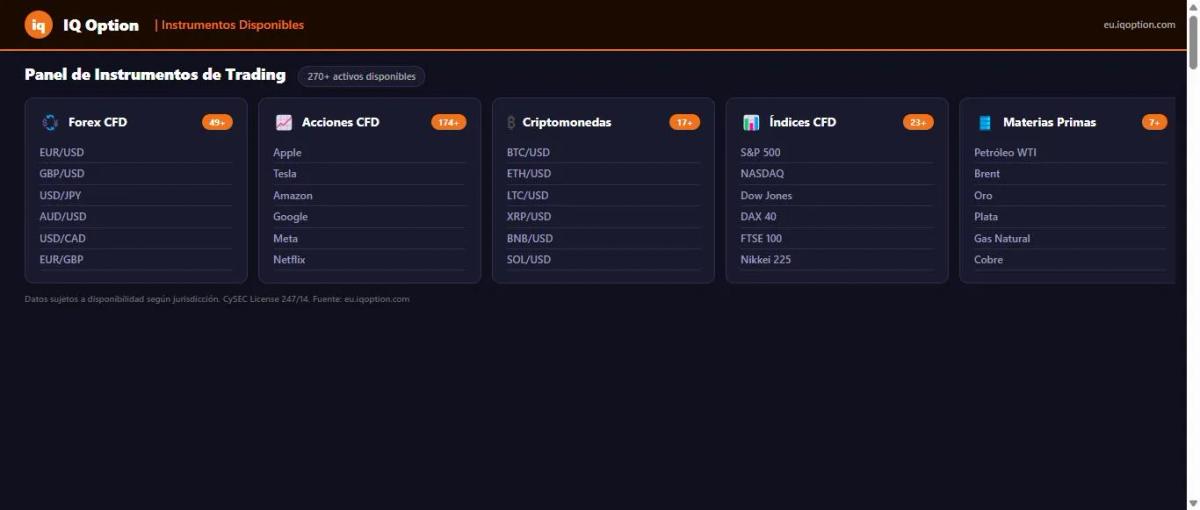Click the Cobre commodity
The image size is (1200, 510).
pyautogui.click(x=1071, y=259)
